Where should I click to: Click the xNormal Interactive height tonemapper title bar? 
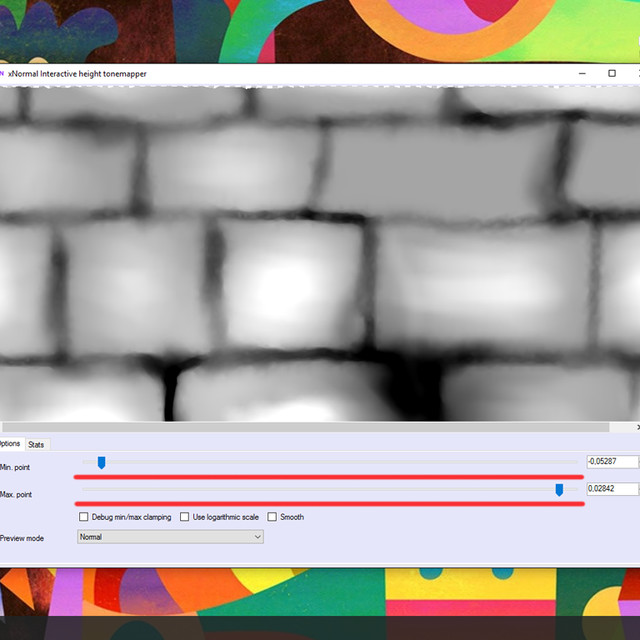[286, 74]
